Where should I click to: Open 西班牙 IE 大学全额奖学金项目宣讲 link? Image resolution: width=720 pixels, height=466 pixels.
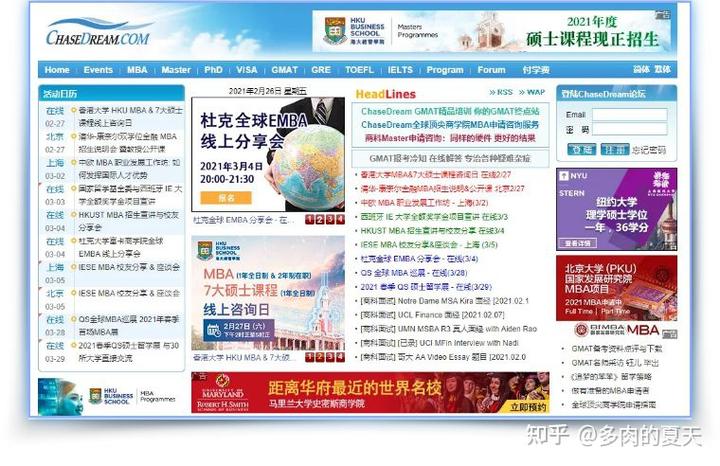pos(434,216)
